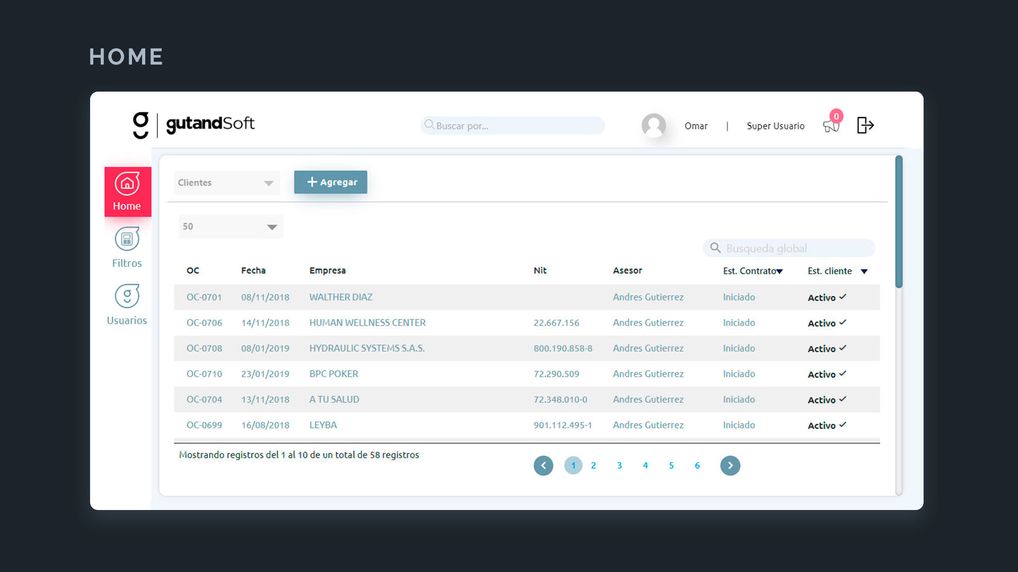Image resolution: width=1018 pixels, height=572 pixels.
Task: Click the vertical scrollbar thumb
Action: (x=899, y=221)
